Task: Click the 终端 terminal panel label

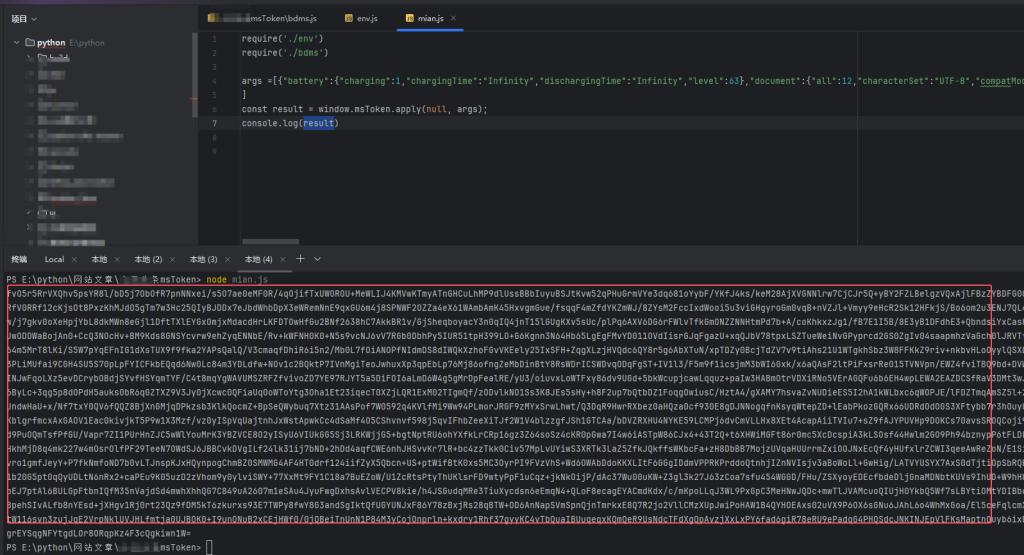Action: pyautogui.click(x=19, y=259)
